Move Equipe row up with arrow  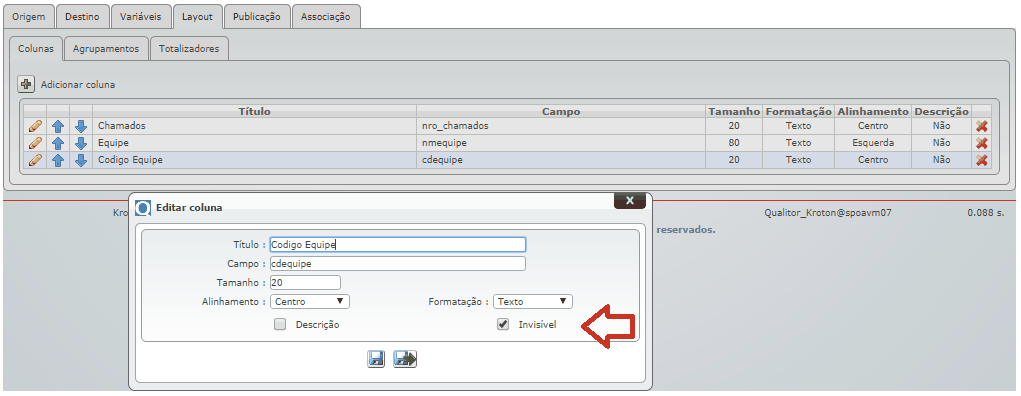tap(58, 143)
